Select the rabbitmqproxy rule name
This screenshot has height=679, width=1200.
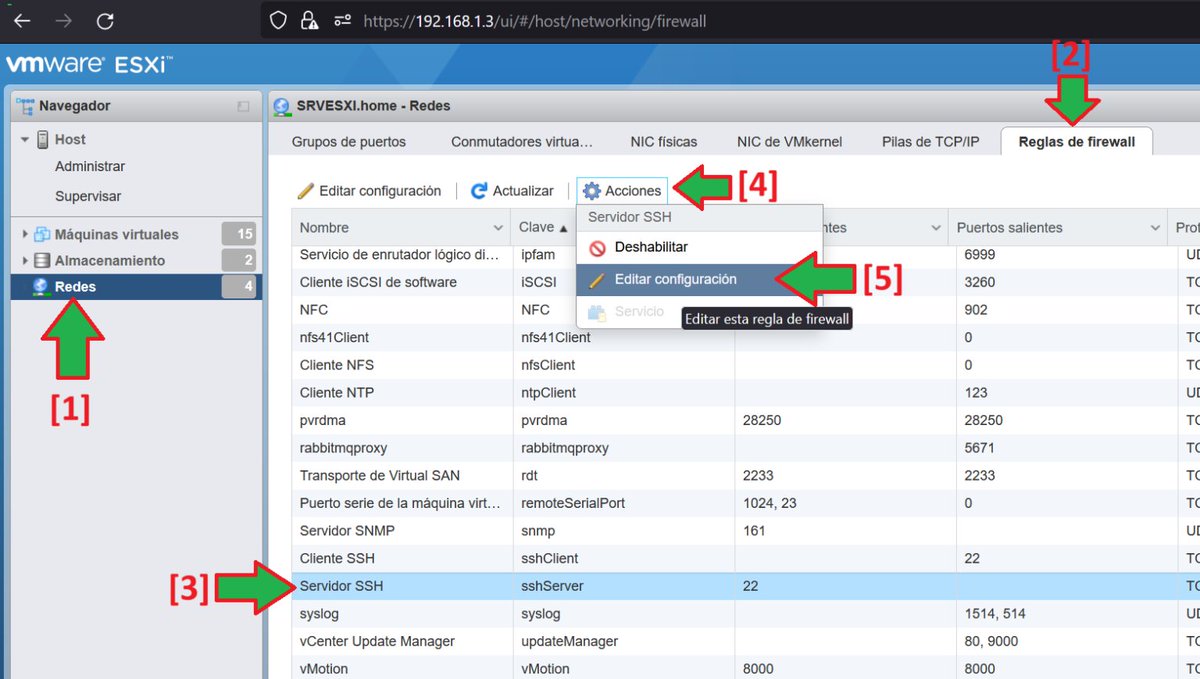(x=343, y=448)
